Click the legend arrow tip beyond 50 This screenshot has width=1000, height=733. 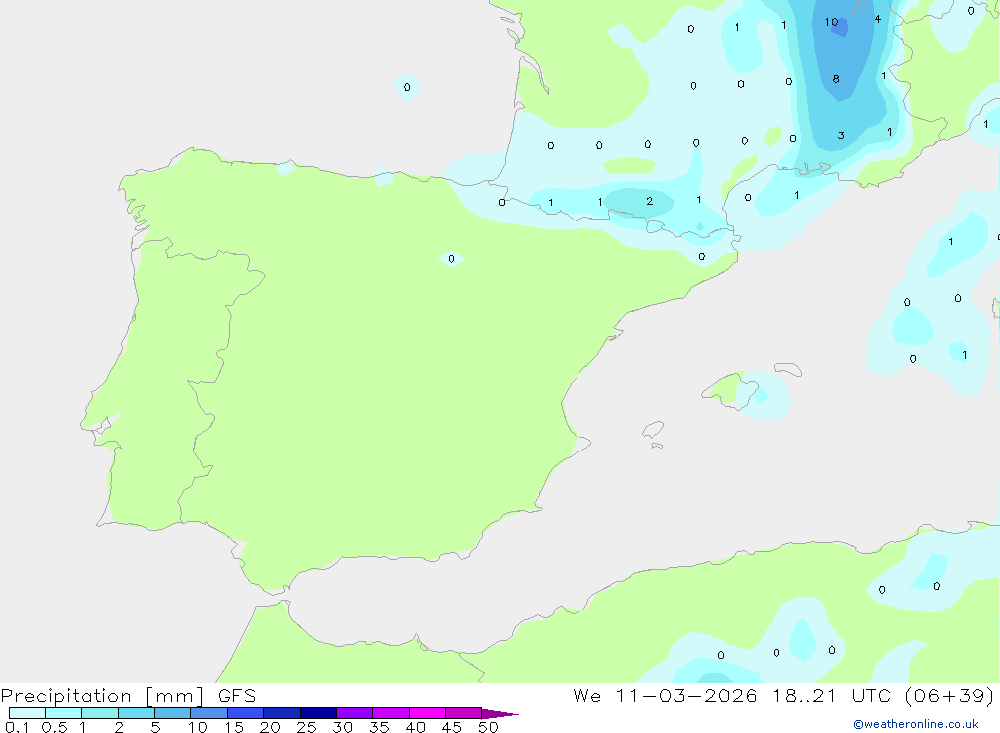(x=501, y=713)
